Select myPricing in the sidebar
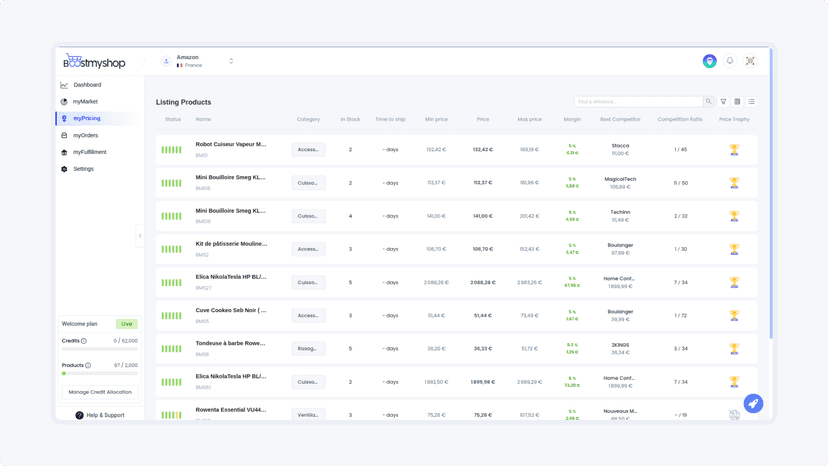Image resolution: width=828 pixels, height=466 pixels. pos(87,118)
